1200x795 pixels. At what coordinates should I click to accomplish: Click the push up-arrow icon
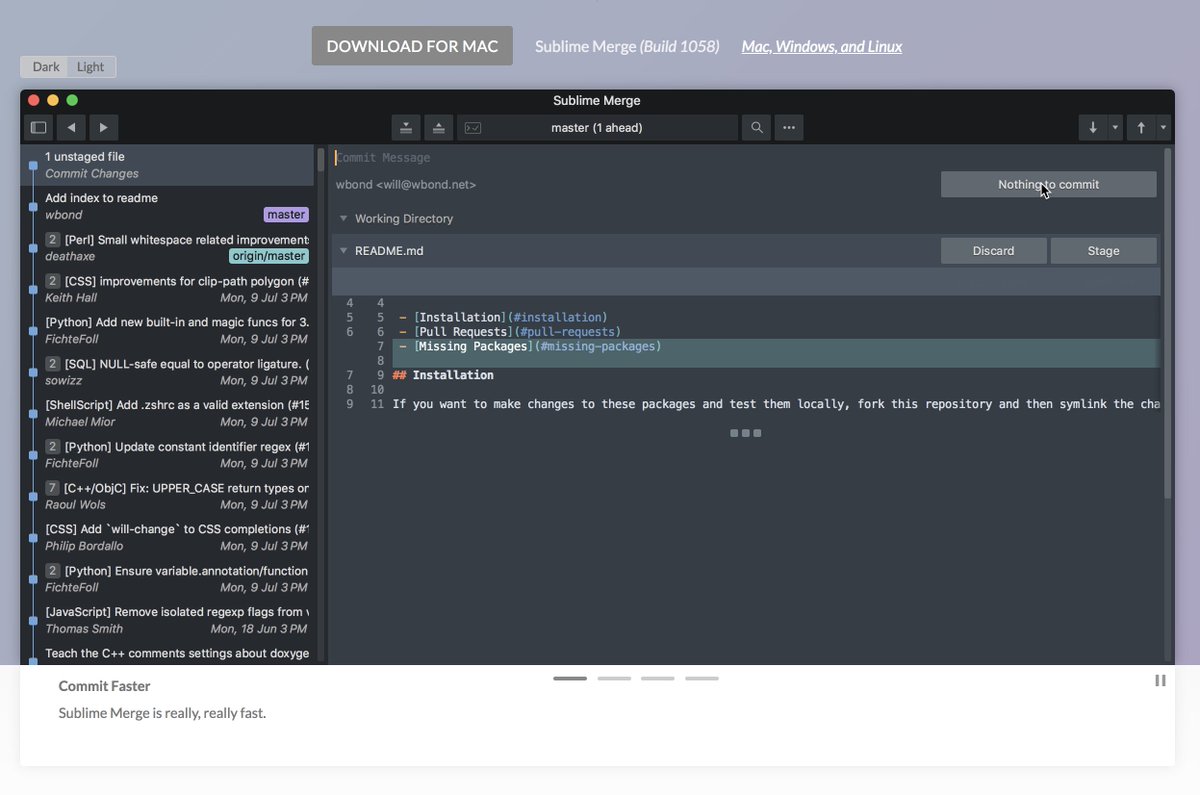point(1141,127)
